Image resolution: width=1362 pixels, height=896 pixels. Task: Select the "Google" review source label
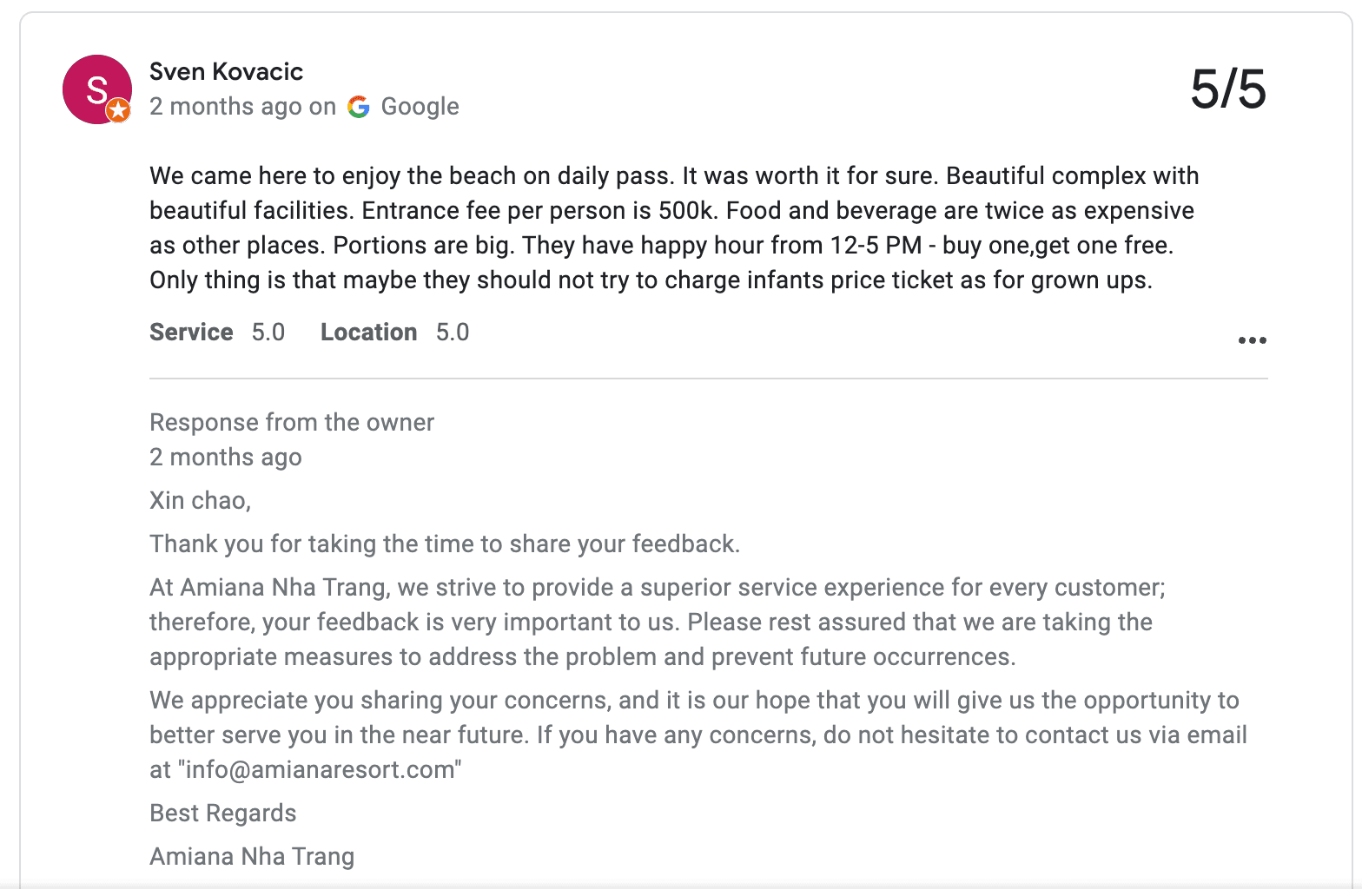pyautogui.click(x=420, y=107)
